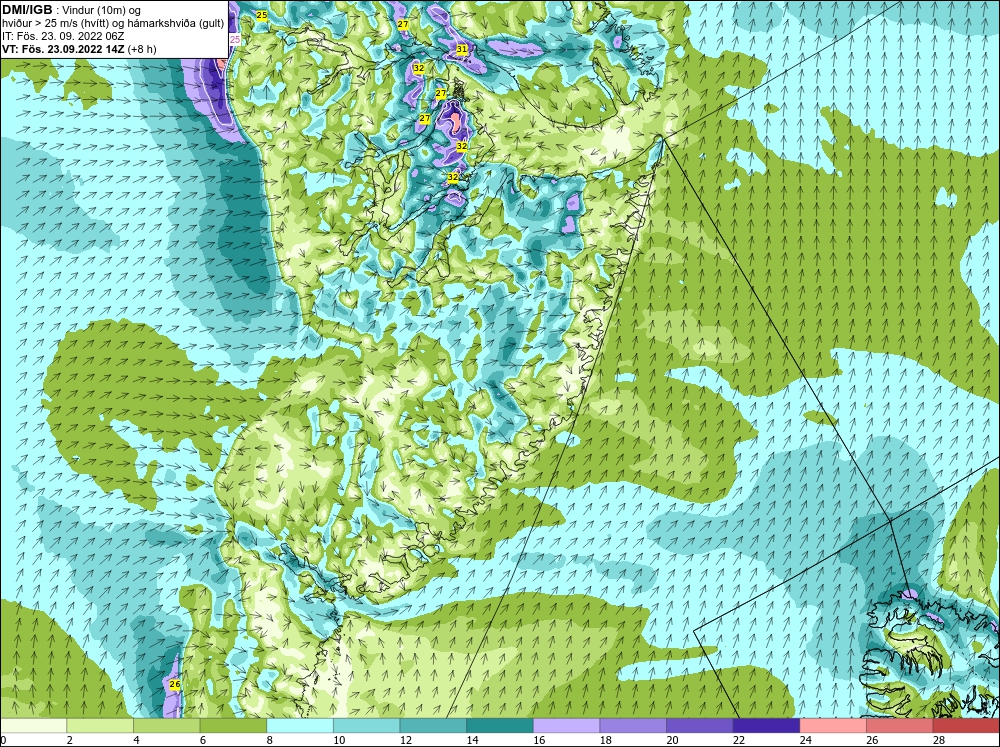Click the yellow 31 gust label
The image size is (1000, 747).
[462, 48]
